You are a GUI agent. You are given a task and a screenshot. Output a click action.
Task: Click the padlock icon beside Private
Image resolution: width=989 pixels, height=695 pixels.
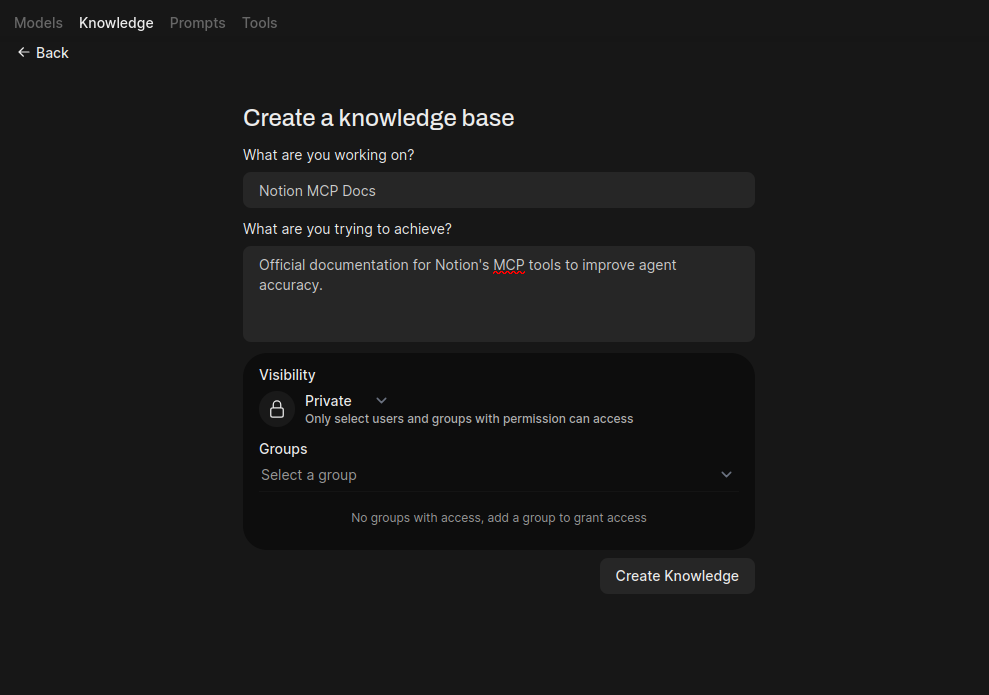coord(277,409)
